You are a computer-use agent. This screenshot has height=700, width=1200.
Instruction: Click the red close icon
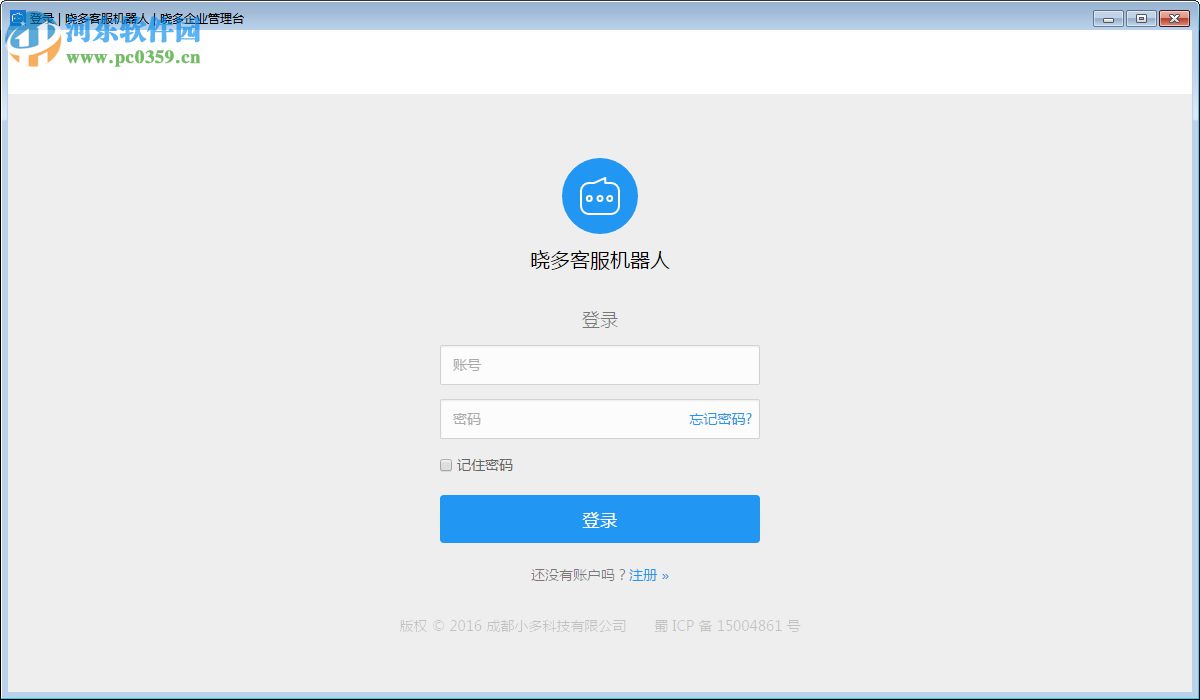1173,18
